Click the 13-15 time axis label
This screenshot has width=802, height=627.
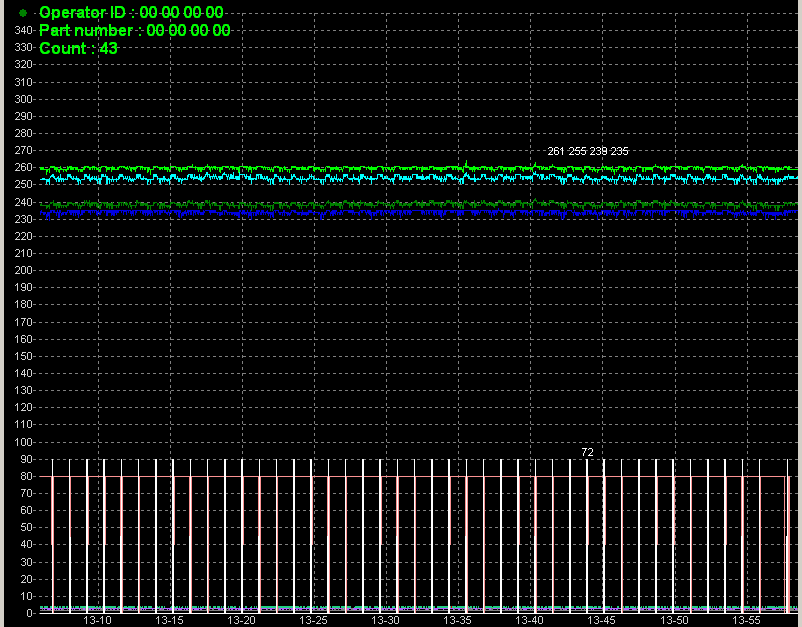coord(169,620)
